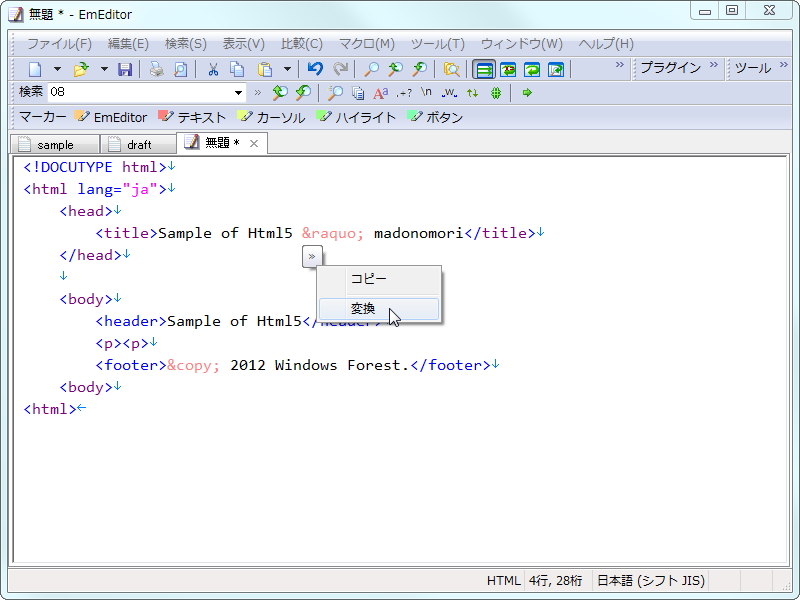Viewport: 800px width, 600px height.
Task: Click the Copy icon in main toolbar
Action: click(x=237, y=69)
